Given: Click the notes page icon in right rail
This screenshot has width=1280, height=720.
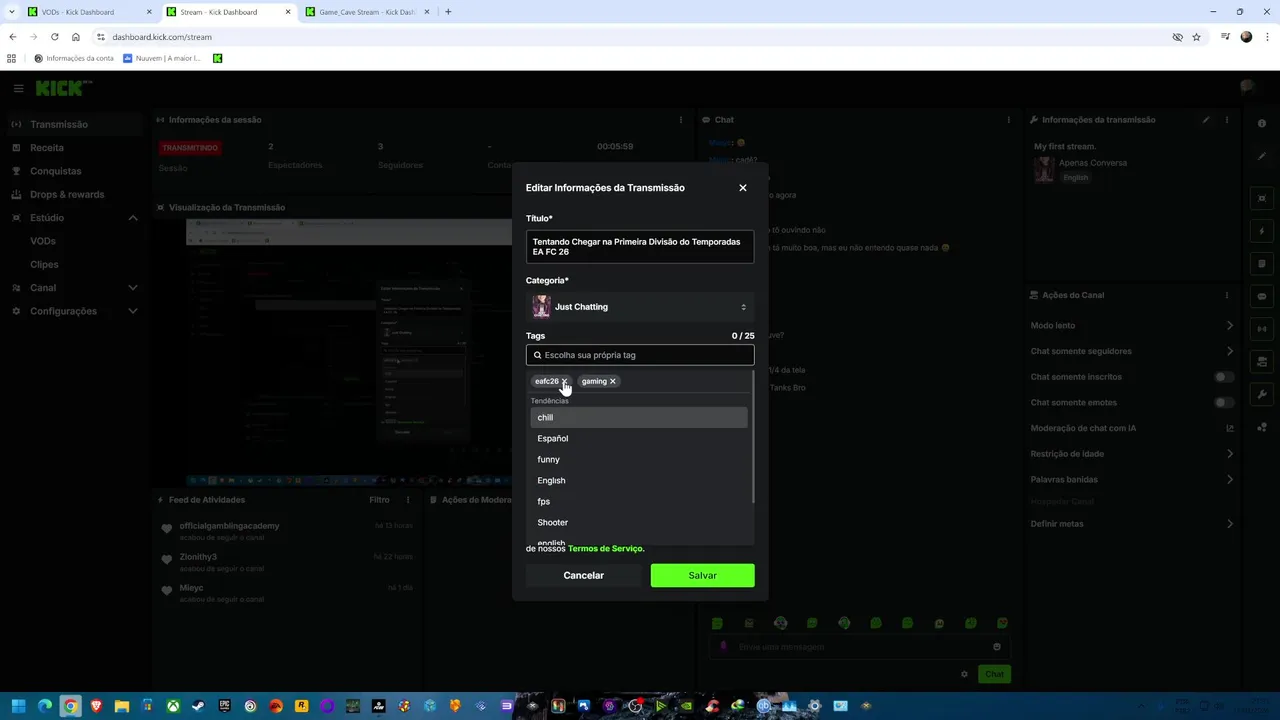Looking at the screenshot, I should tap(1262, 264).
